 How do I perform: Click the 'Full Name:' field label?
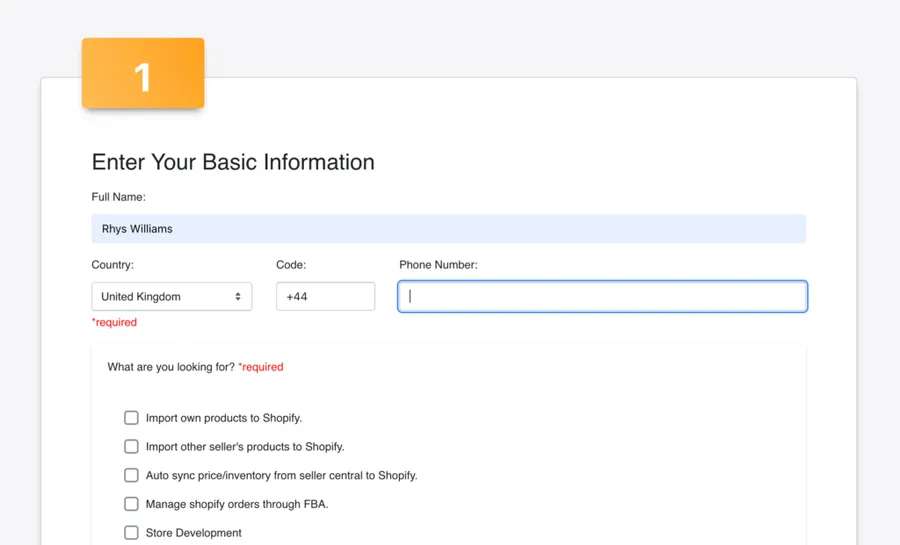118,197
